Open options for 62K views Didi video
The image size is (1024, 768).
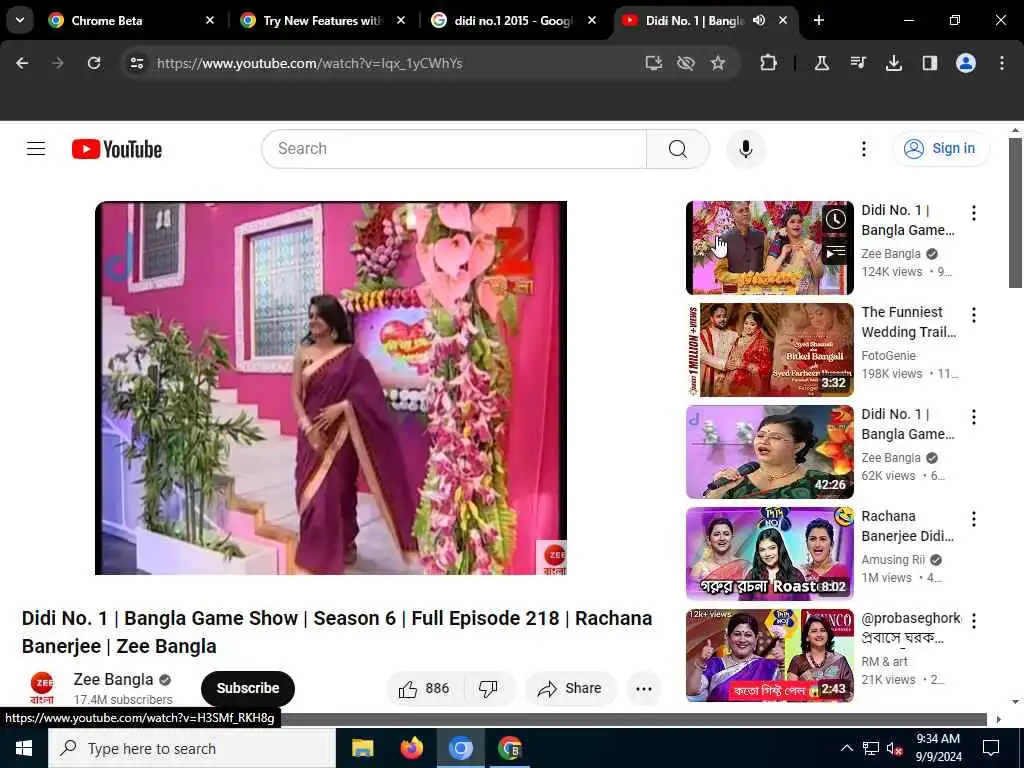point(974,417)
